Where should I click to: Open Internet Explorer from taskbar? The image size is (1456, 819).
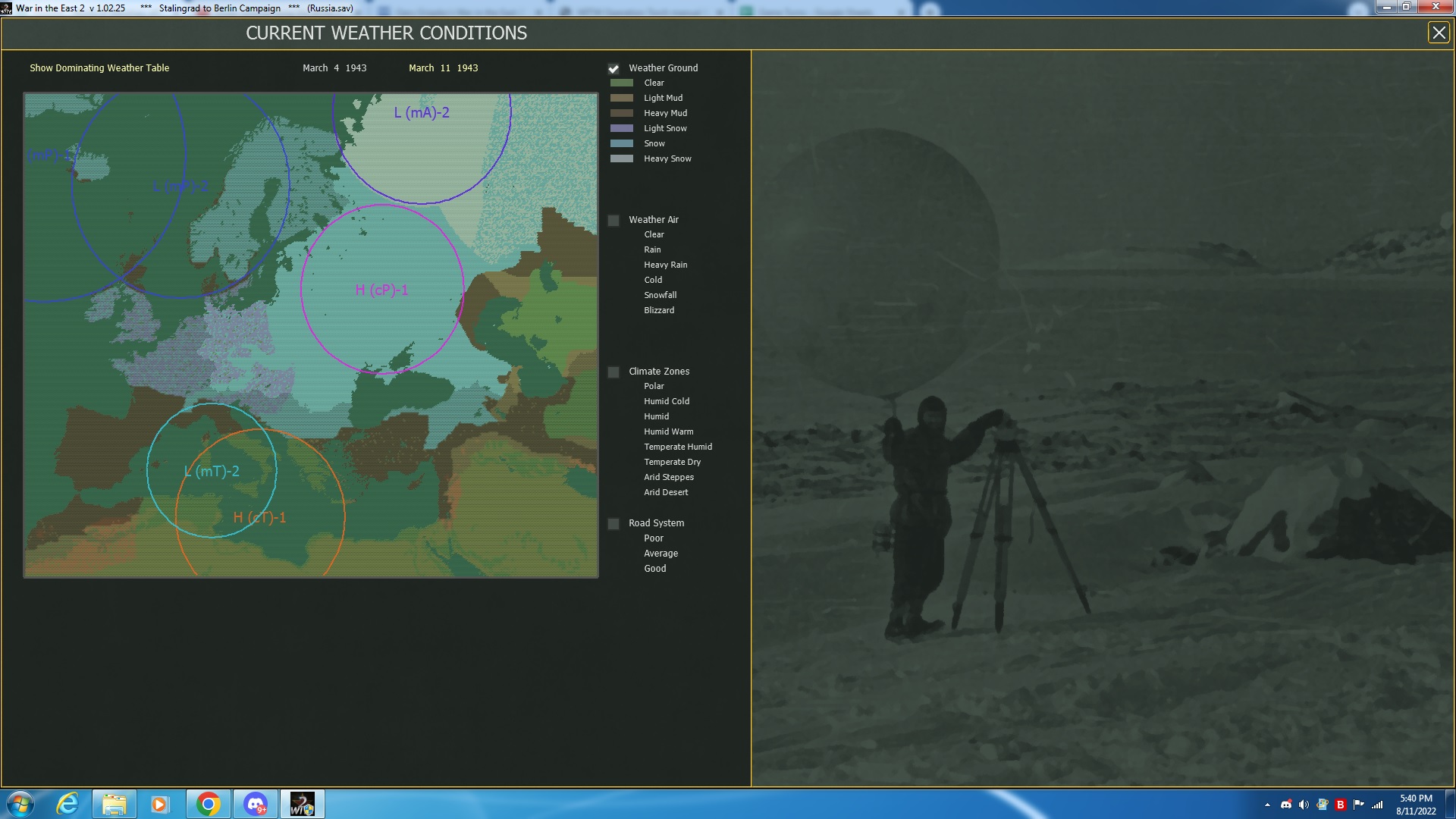pos(68,804)
